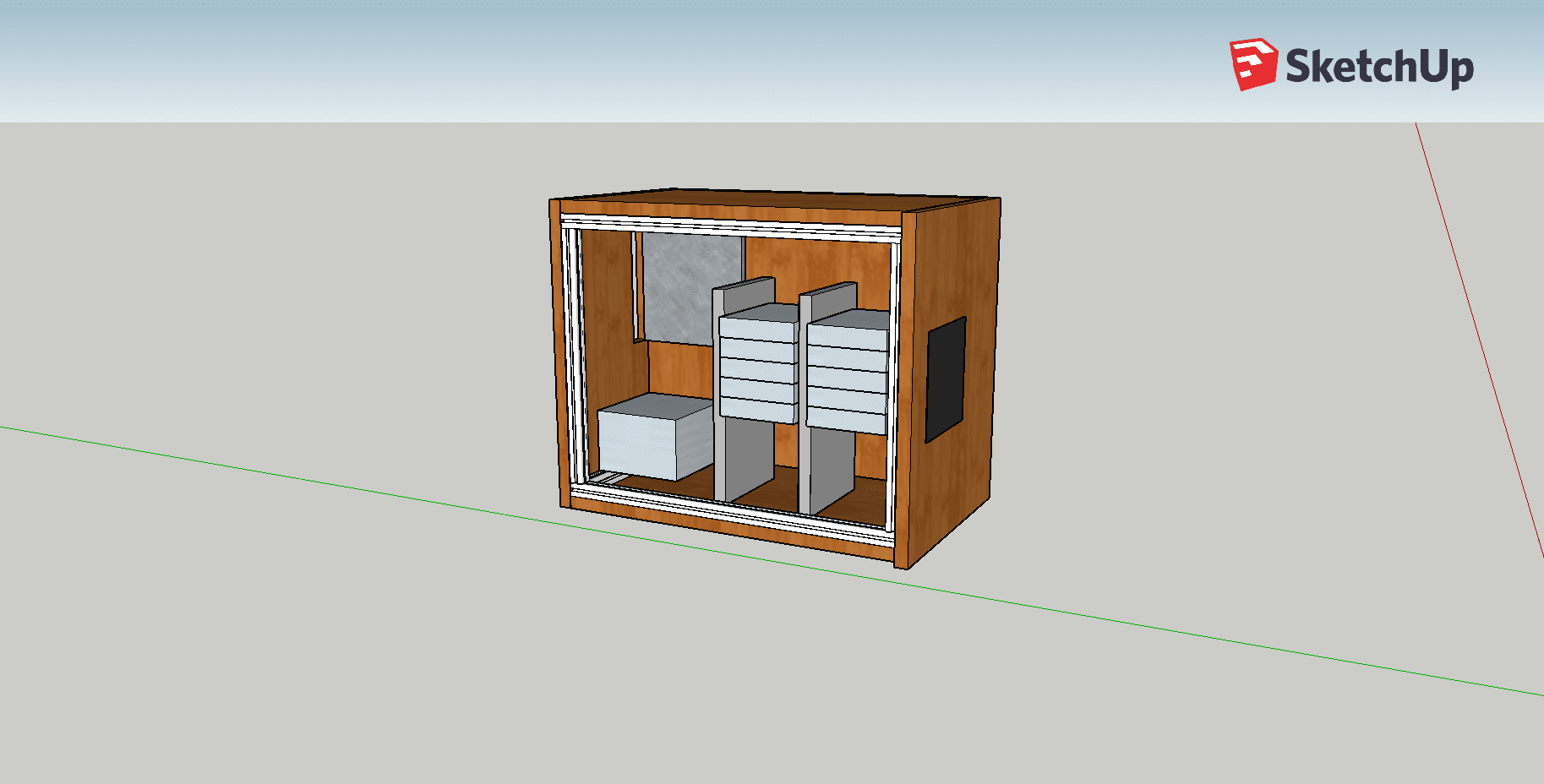The width and height of the screenshot is (1544, 784).
Task: Click the white box on cabinet floor
Action: coord(656,436)
